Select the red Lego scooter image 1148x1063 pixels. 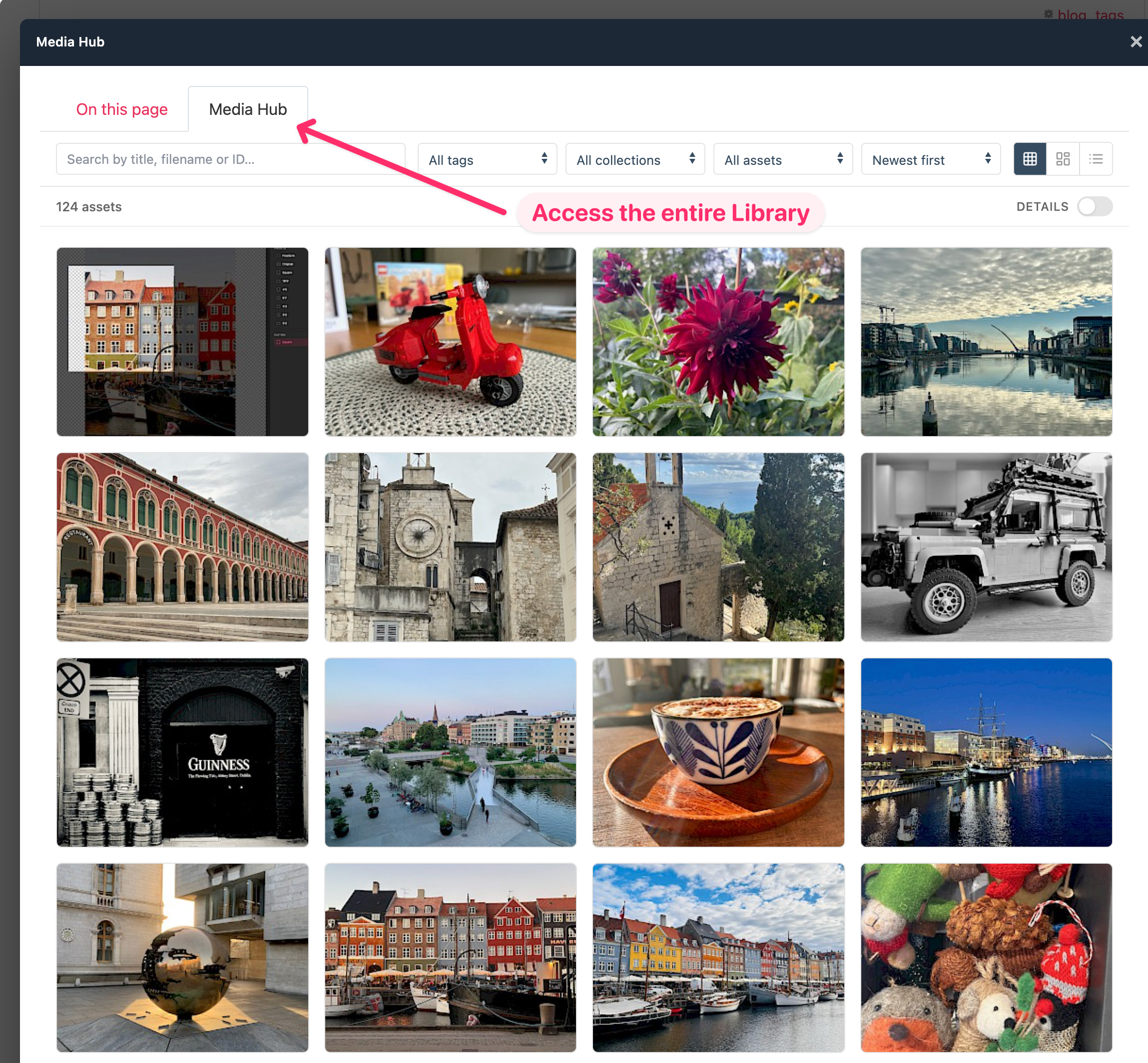(450, 342)
